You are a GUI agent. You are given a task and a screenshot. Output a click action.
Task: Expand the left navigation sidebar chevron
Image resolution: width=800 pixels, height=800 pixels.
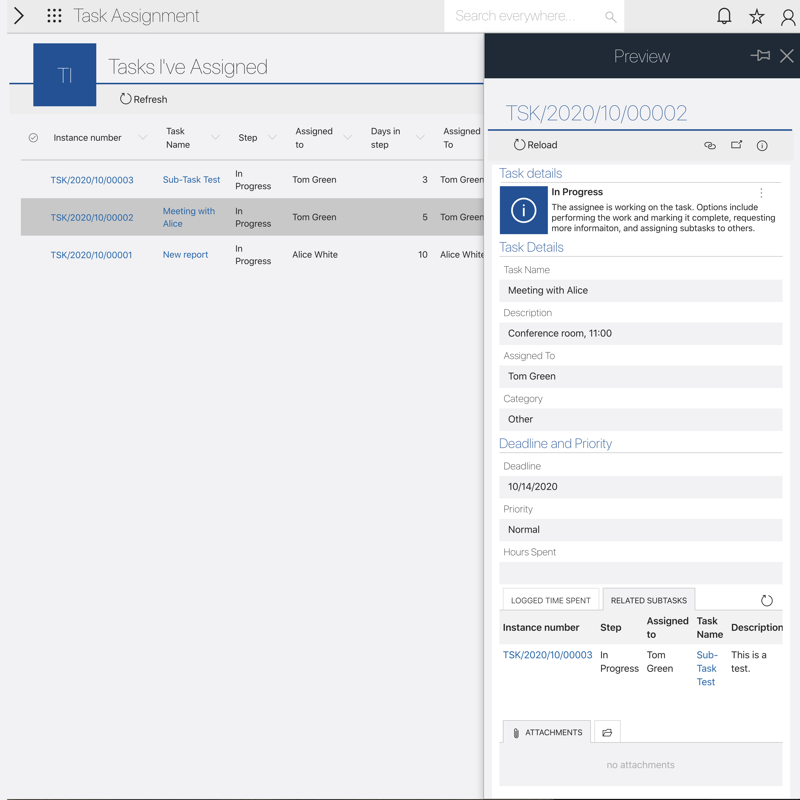(18, 16)
